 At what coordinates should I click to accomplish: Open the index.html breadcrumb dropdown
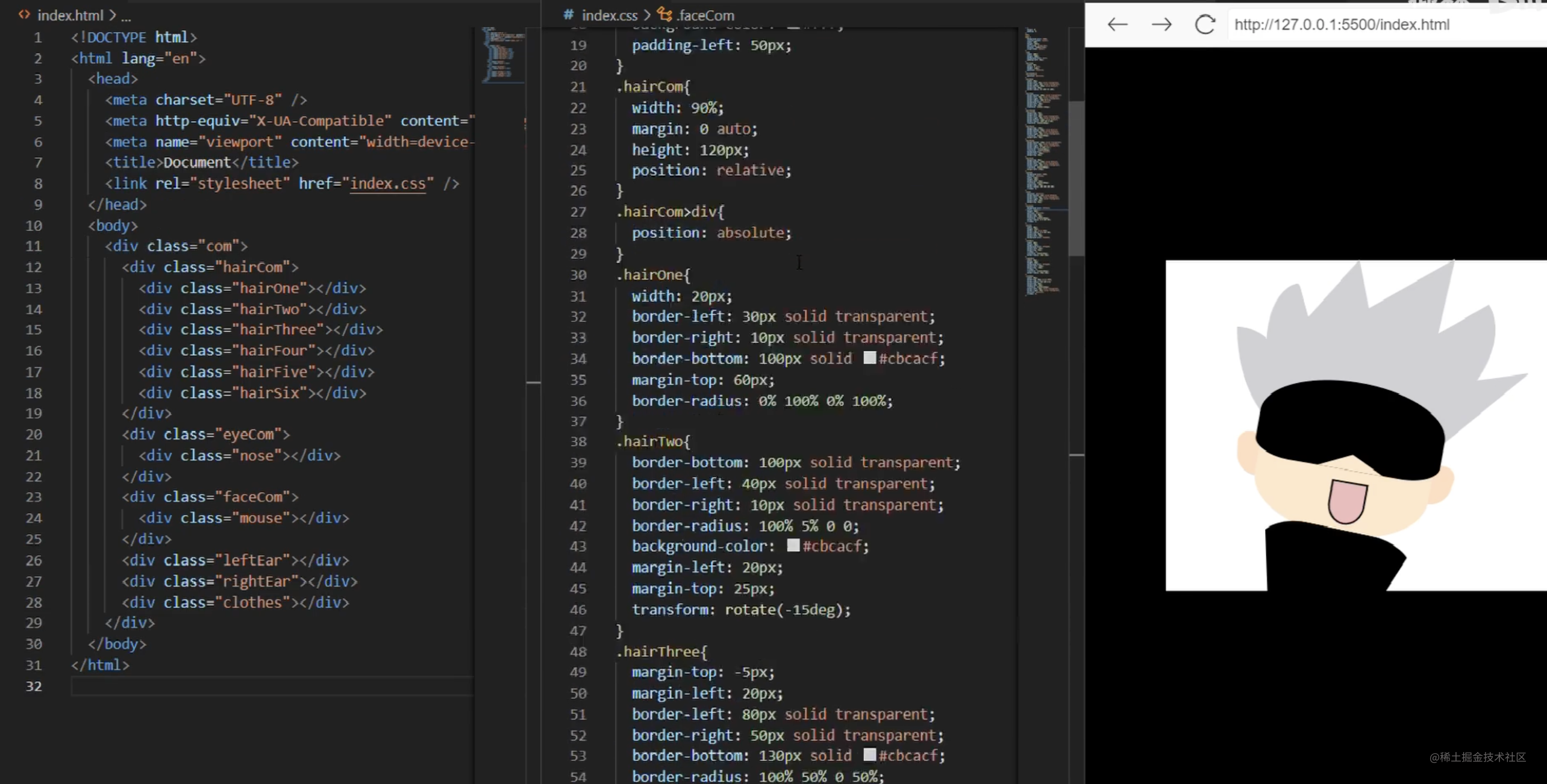click(x=70, y=15)
